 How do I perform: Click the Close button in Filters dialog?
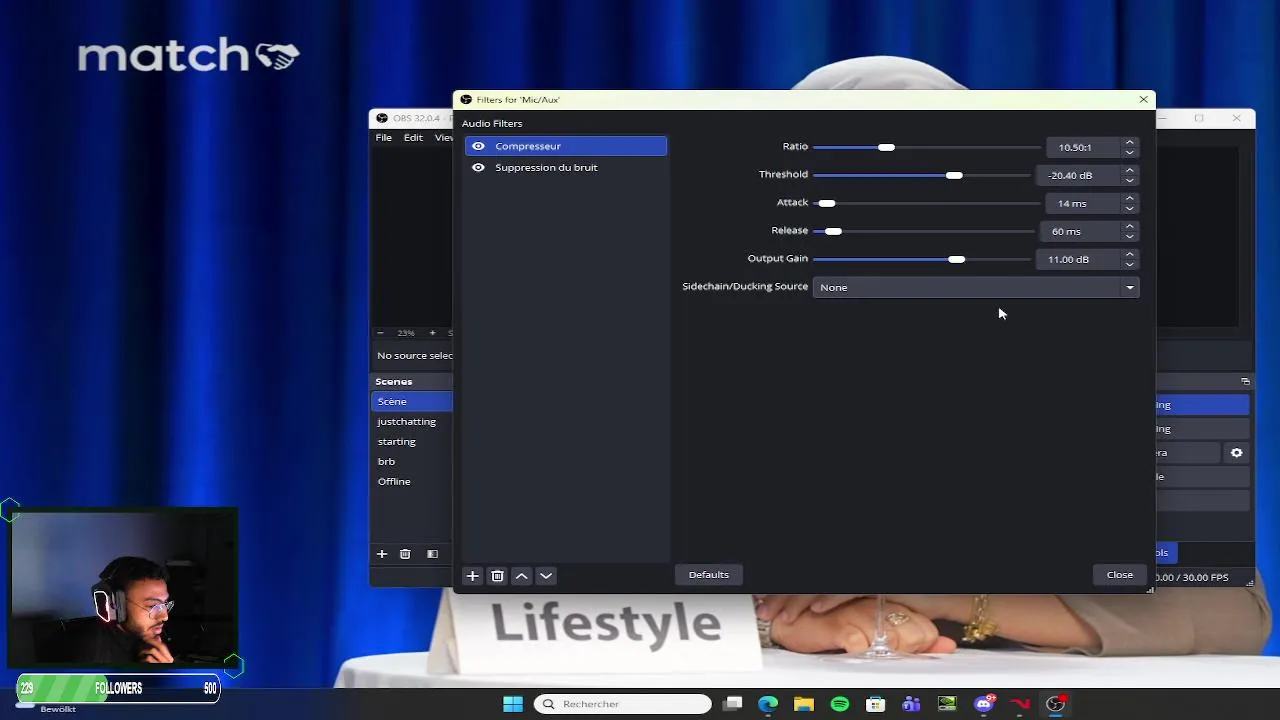tap(1120, 575)
